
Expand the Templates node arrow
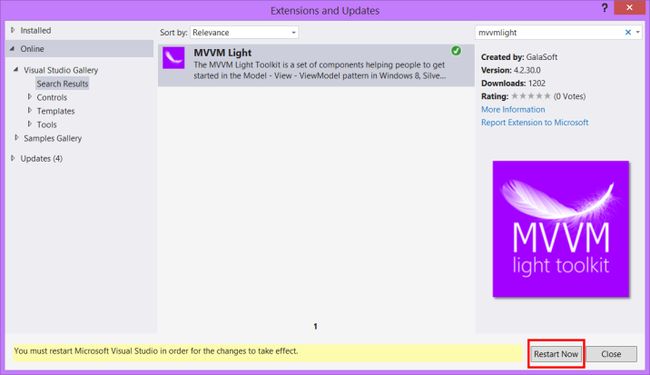coord(29,111)
